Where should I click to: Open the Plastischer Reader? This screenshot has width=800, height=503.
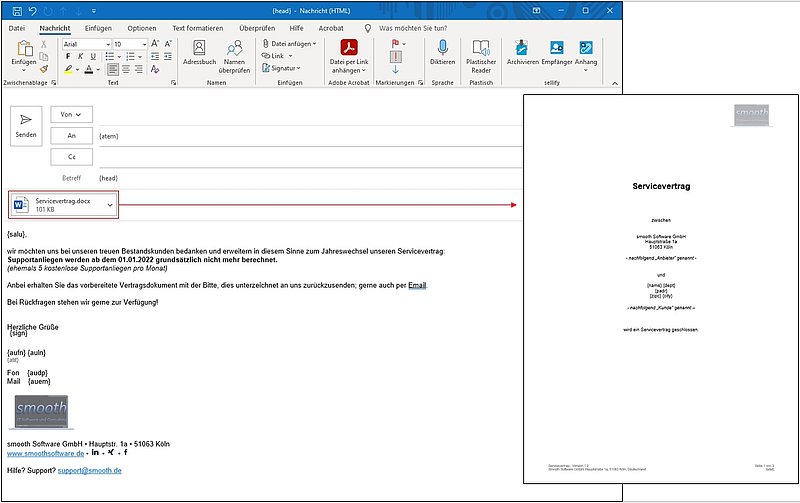pyautogui.click(x=481, y=57)
